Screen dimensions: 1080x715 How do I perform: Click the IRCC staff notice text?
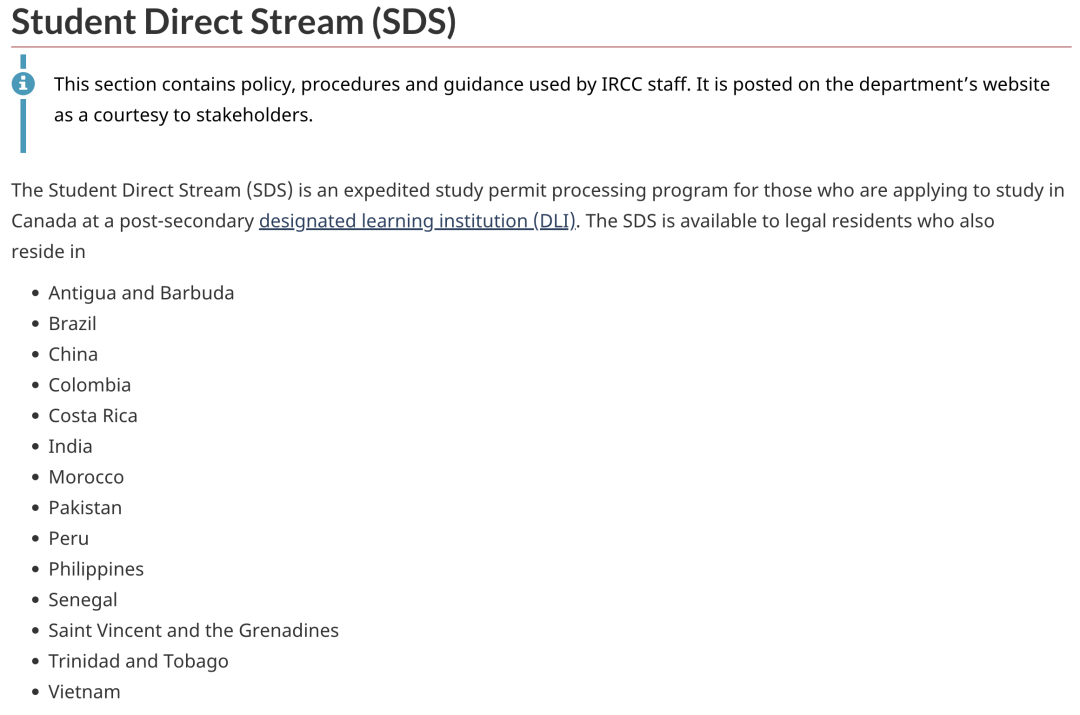(x=552, y=99)
